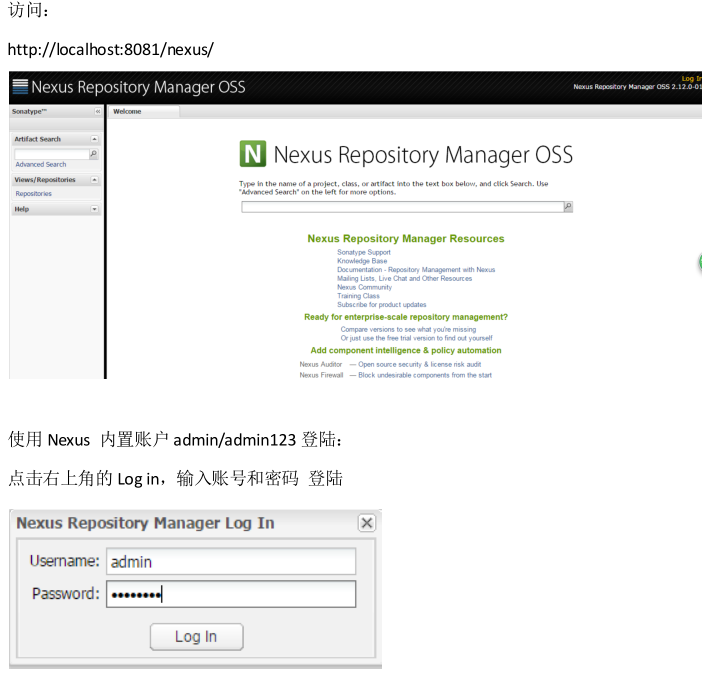Click the green N Nexus logo

pyautogui.click(x=253, y=154)
